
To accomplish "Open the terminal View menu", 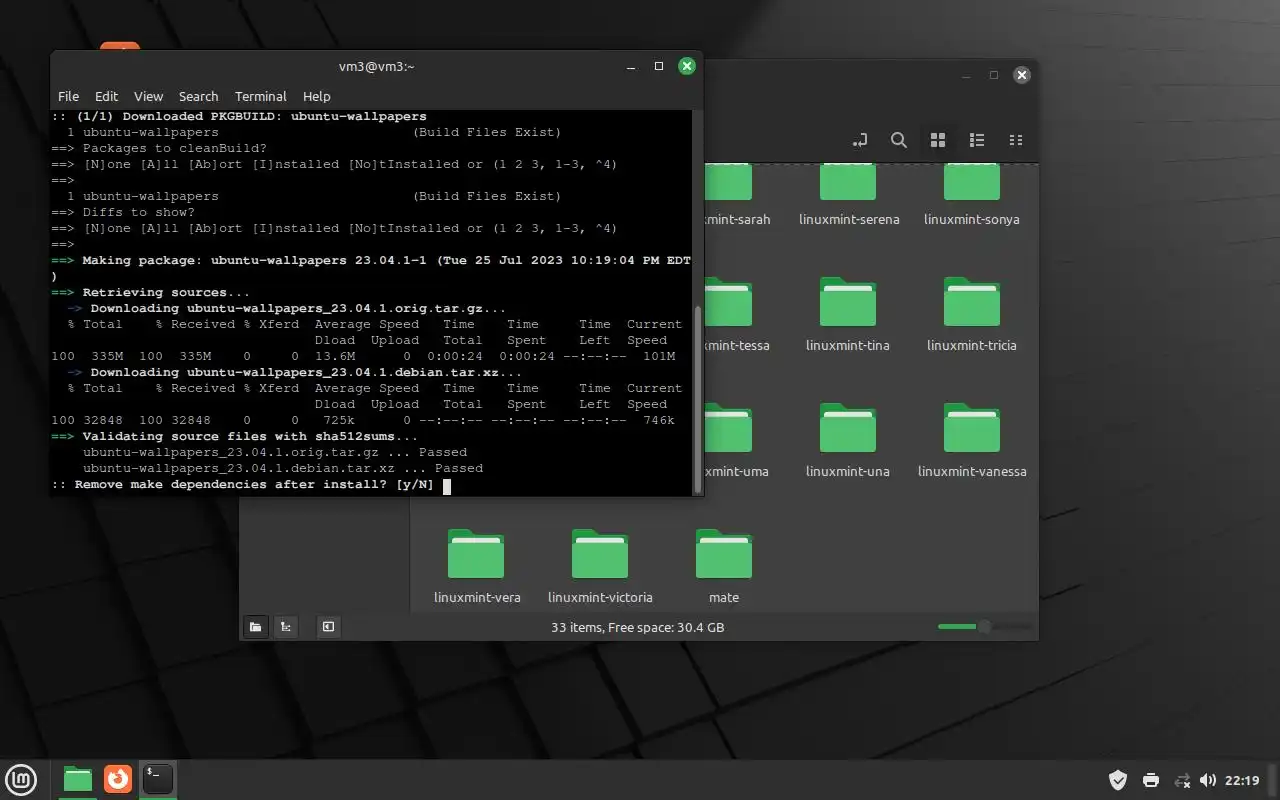I will coord(148,96).
